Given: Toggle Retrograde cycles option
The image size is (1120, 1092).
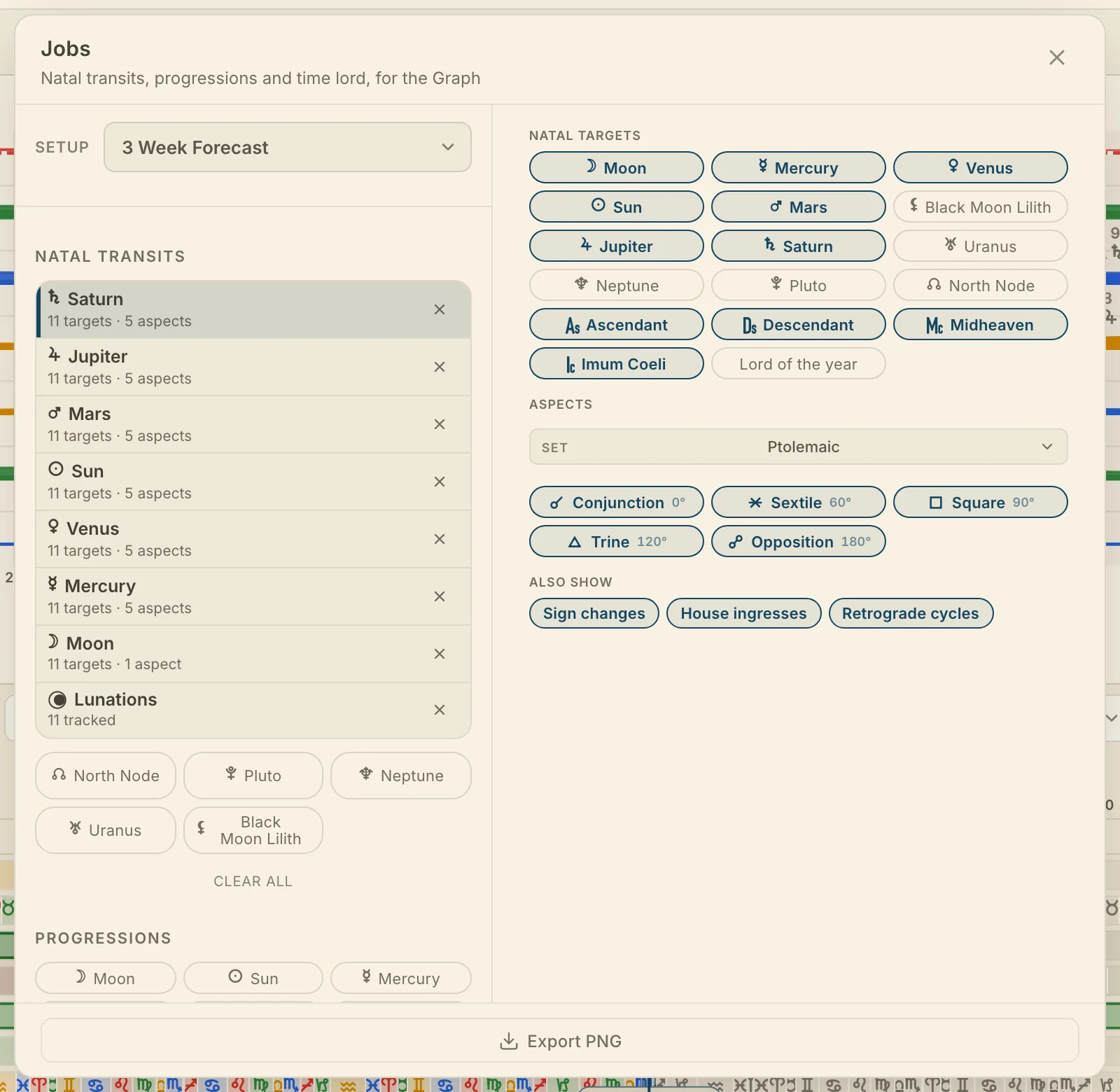Looking at the screenshot, I should point(911,613).
